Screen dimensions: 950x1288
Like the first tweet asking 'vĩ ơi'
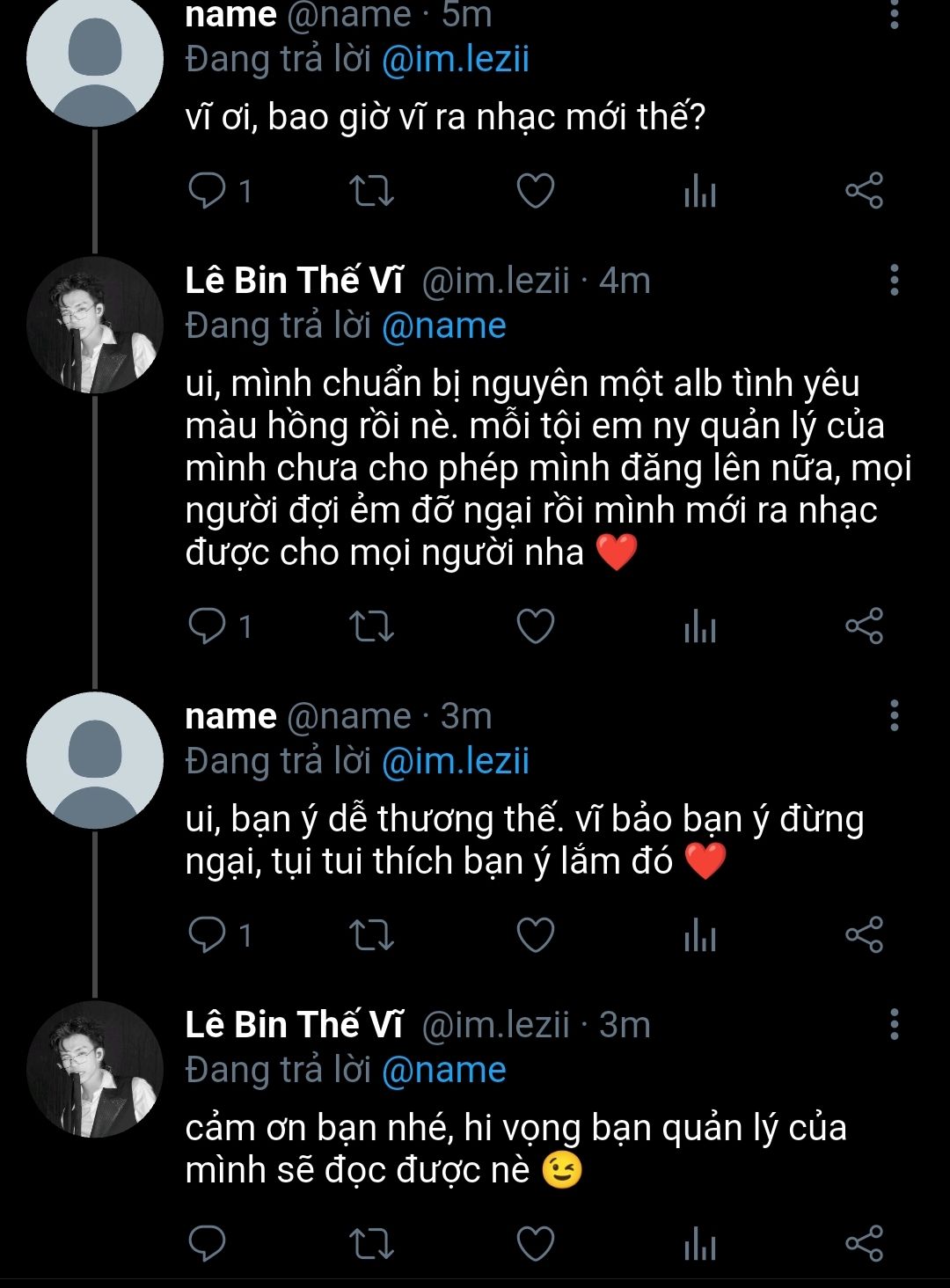pos(535,190)
